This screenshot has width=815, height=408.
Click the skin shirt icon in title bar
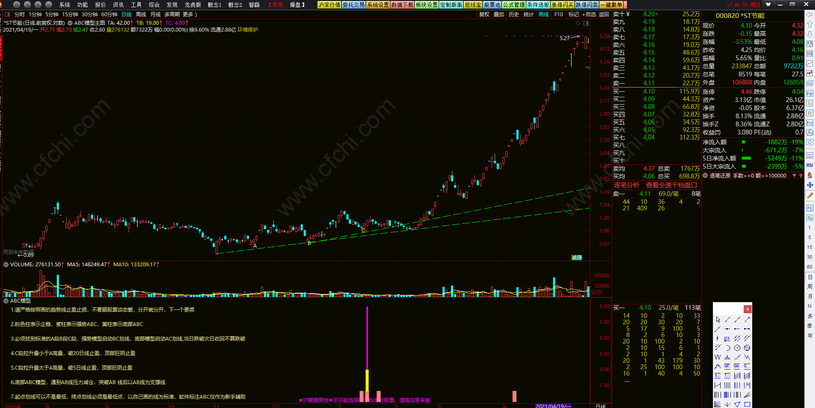coord(769,5)
